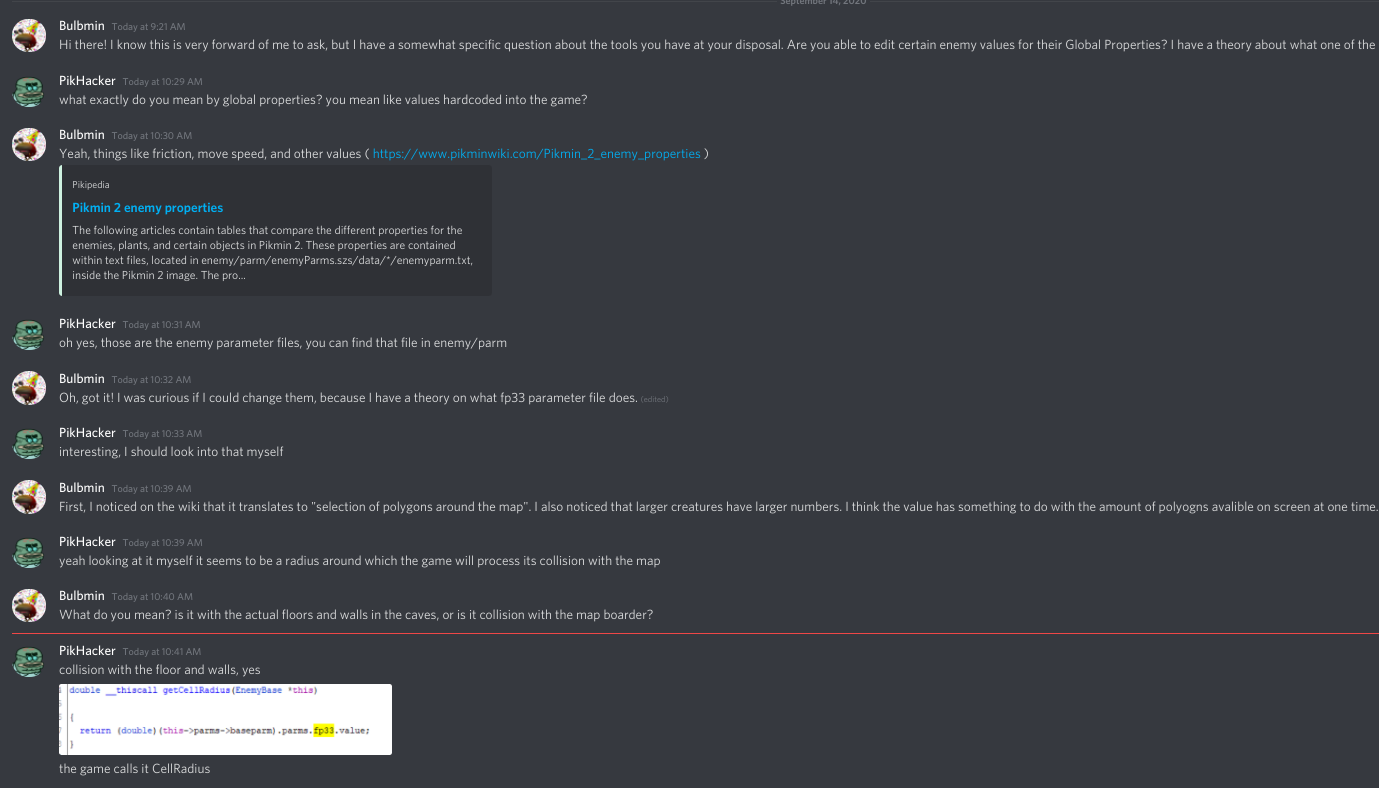Open Bulbmin's avatar beside the 10:30 AM message

[28, 144]
